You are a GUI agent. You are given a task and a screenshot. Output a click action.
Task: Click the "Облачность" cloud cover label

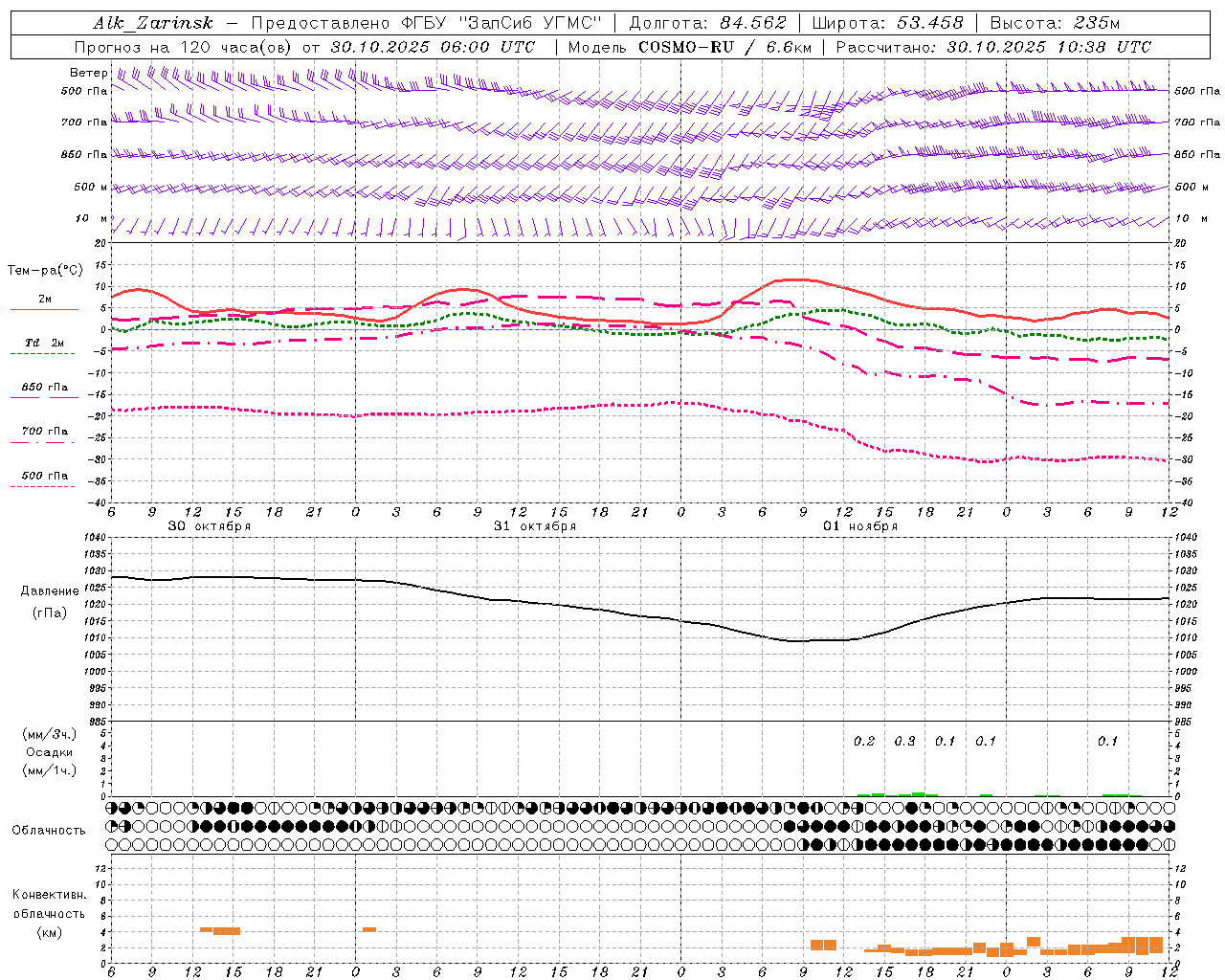[49, 830]
